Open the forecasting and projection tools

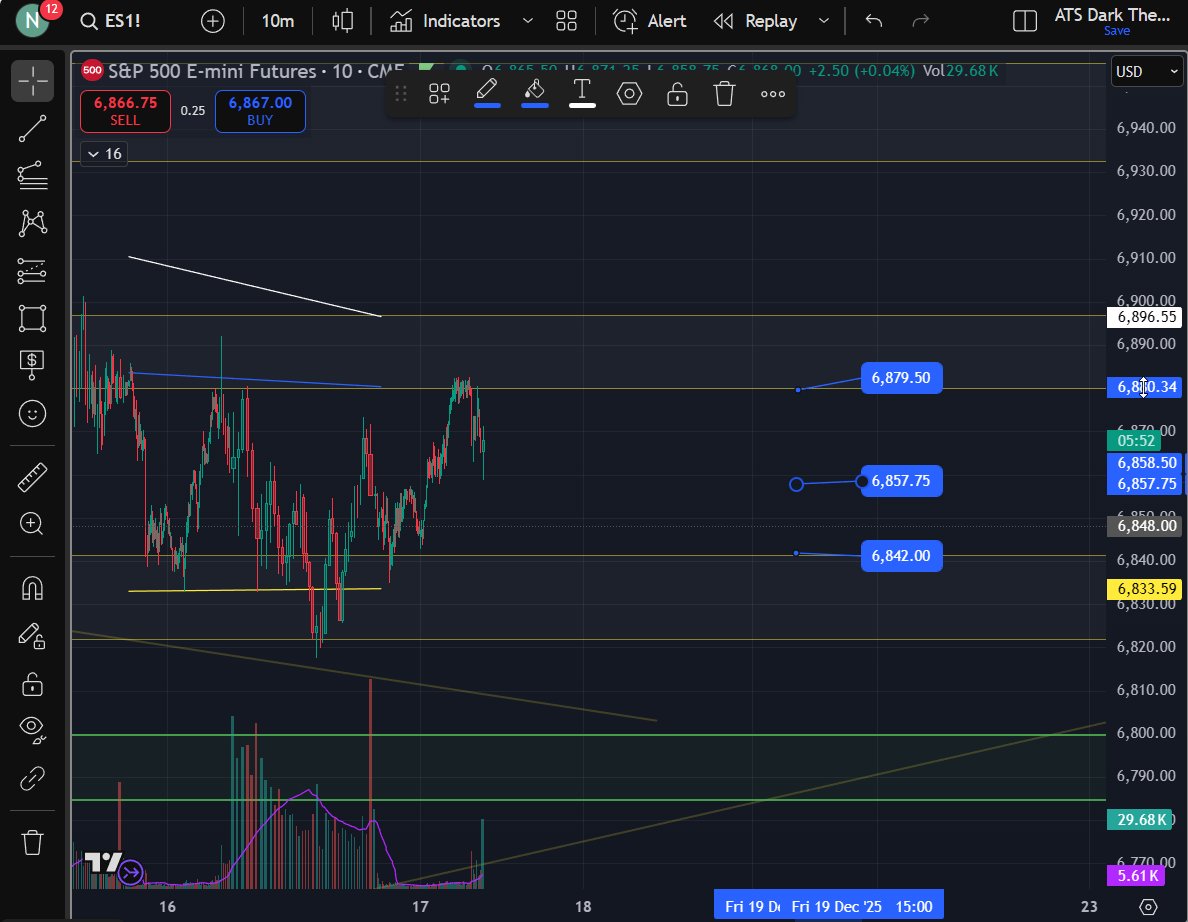click(32, 270)
